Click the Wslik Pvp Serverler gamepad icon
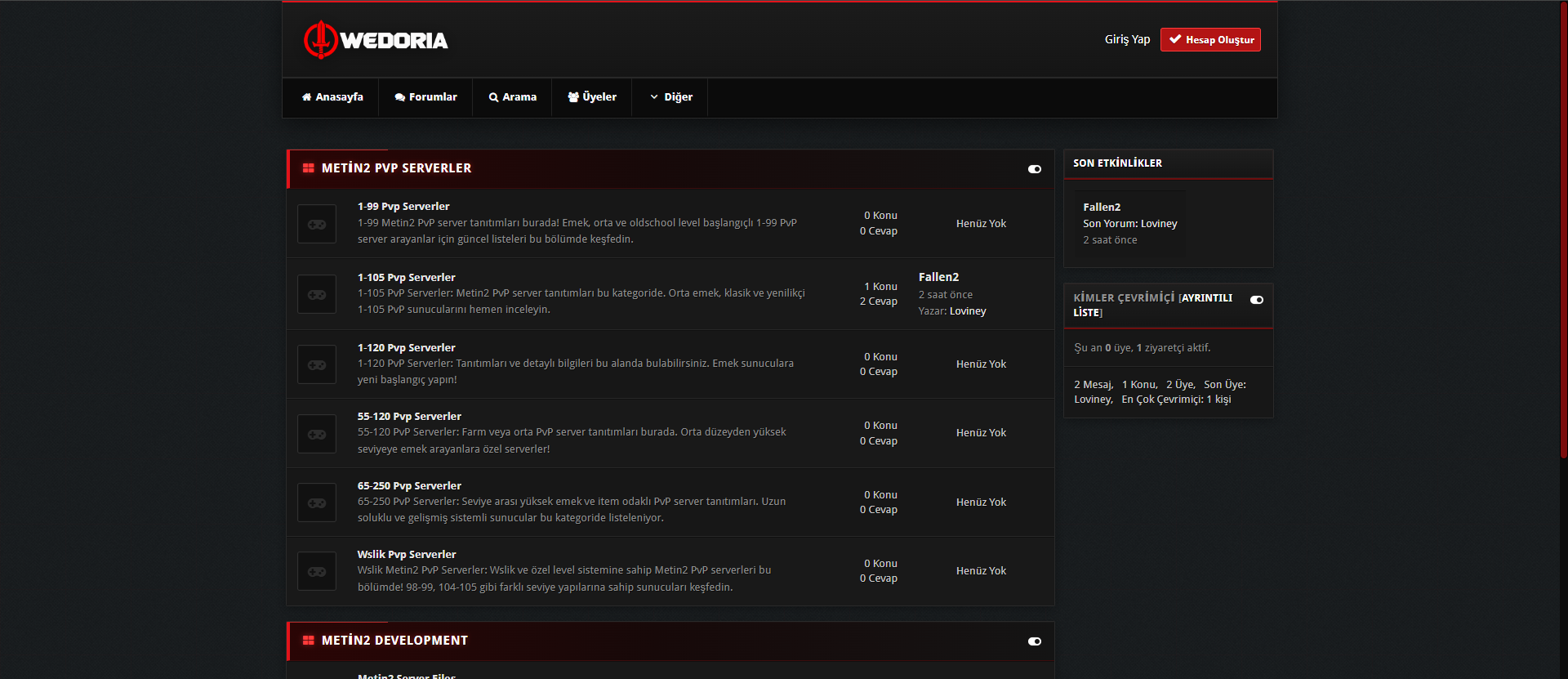This screenshot has height=679, width=1568. tap(317, 571)
